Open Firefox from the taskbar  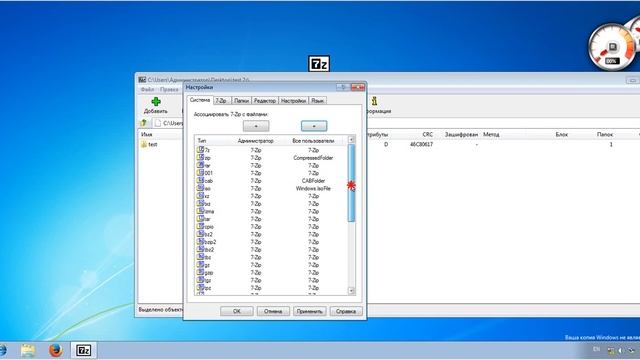point(56,350)
